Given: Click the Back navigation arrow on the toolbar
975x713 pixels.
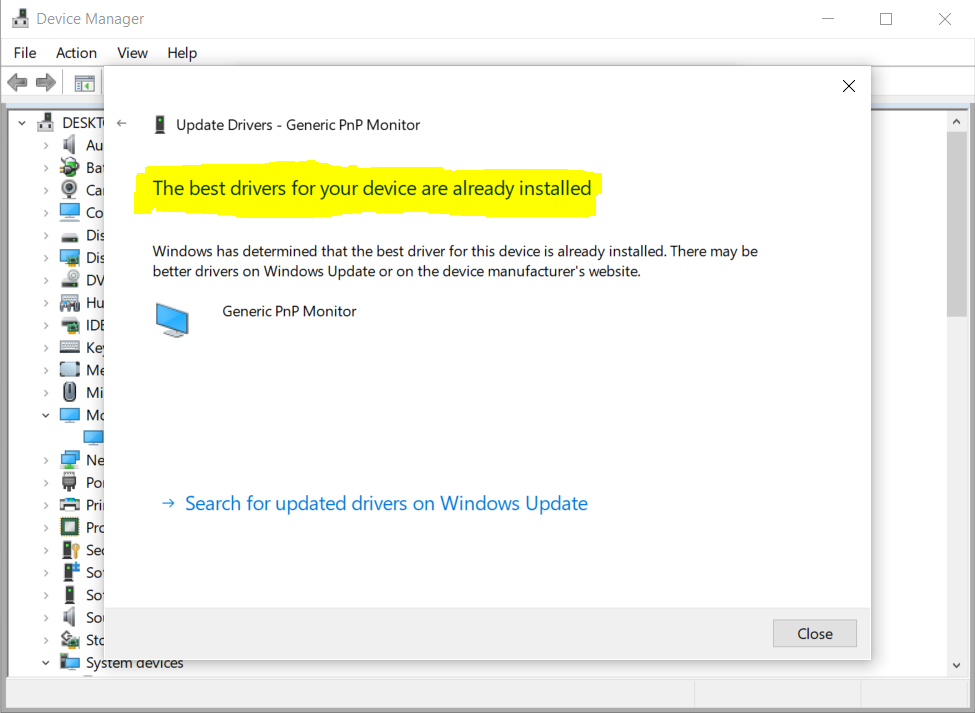Looking at the screenshot, I should pyautogui.click(x=17, y=82).
